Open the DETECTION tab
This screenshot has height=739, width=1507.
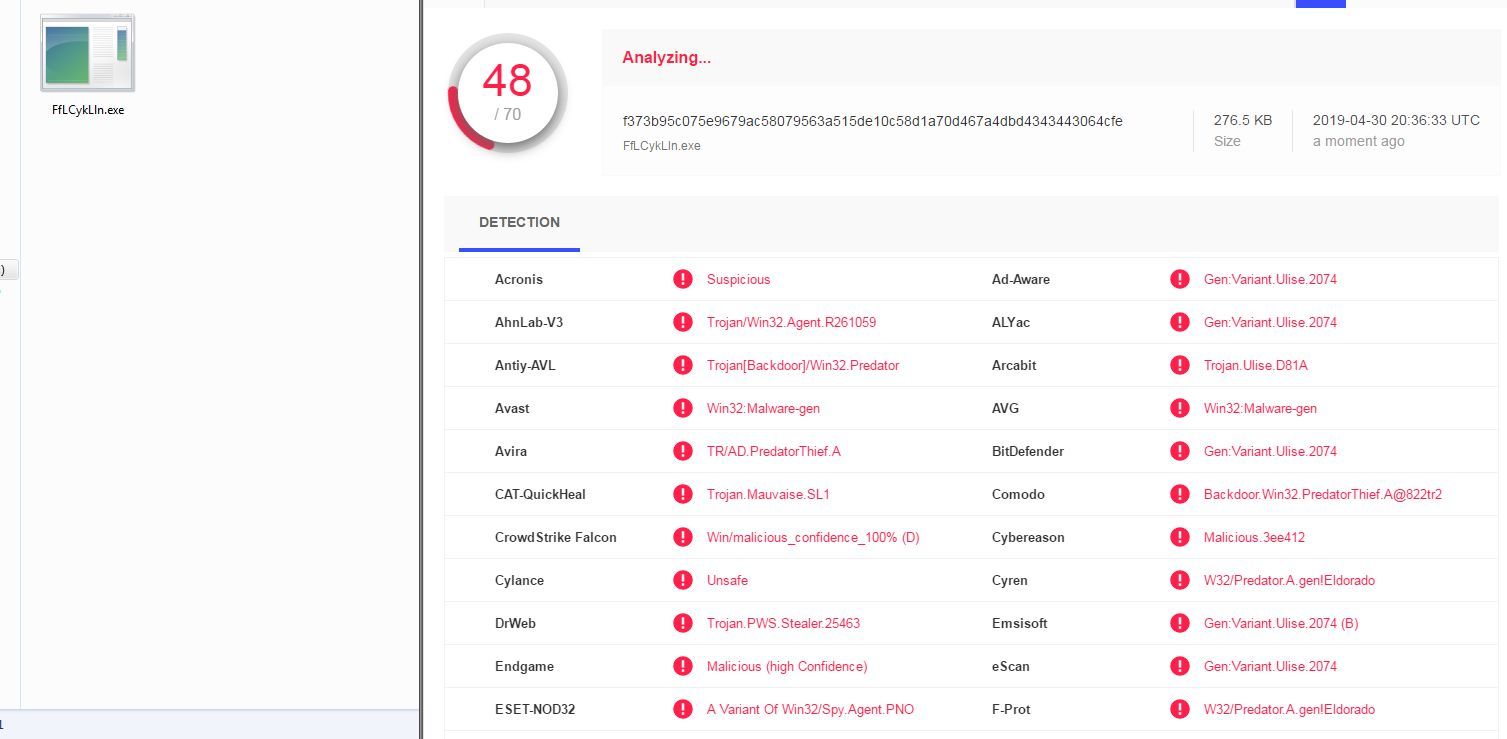coord(519,223)
